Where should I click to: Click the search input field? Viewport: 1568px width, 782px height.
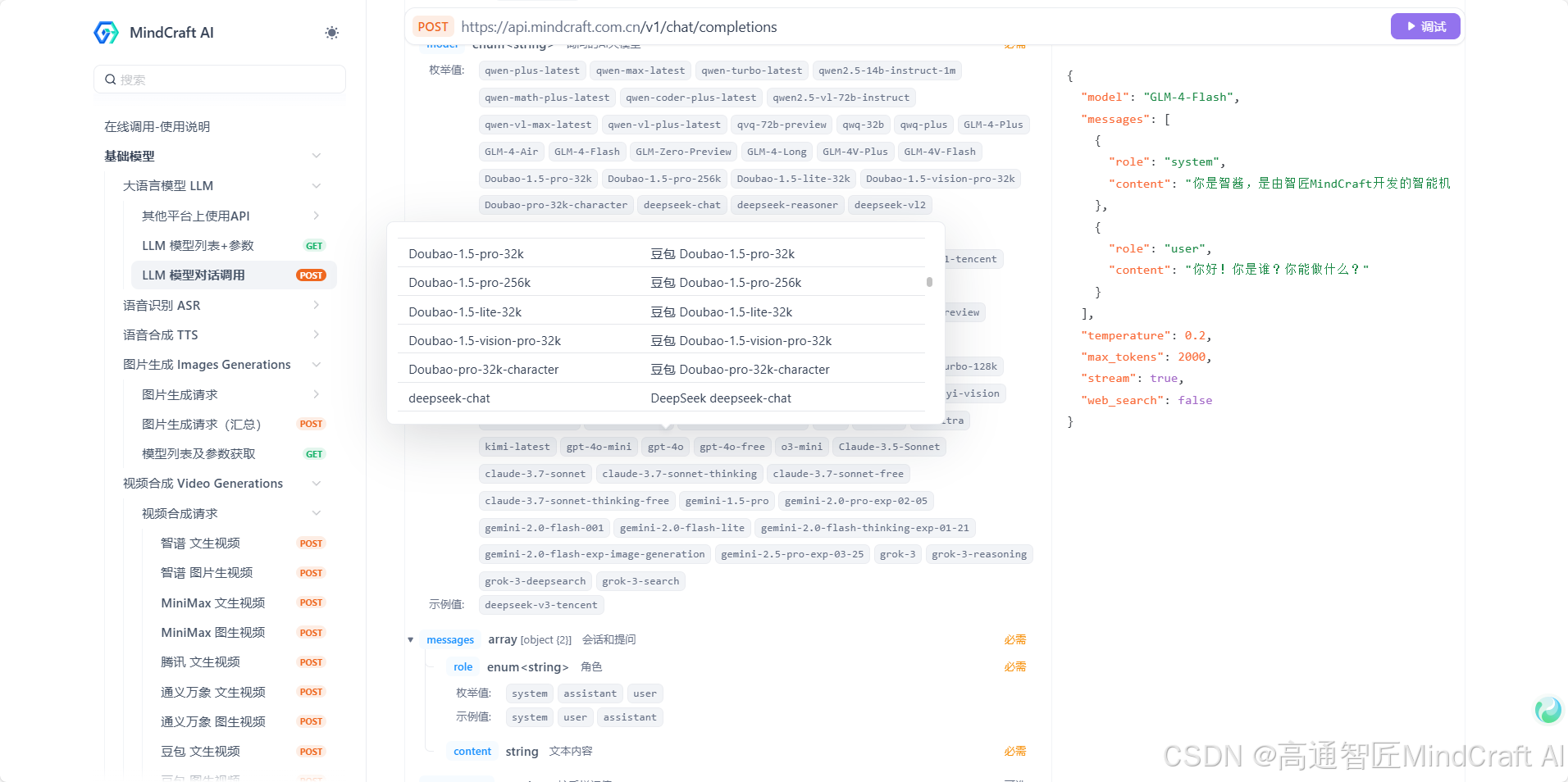[220, 80]
